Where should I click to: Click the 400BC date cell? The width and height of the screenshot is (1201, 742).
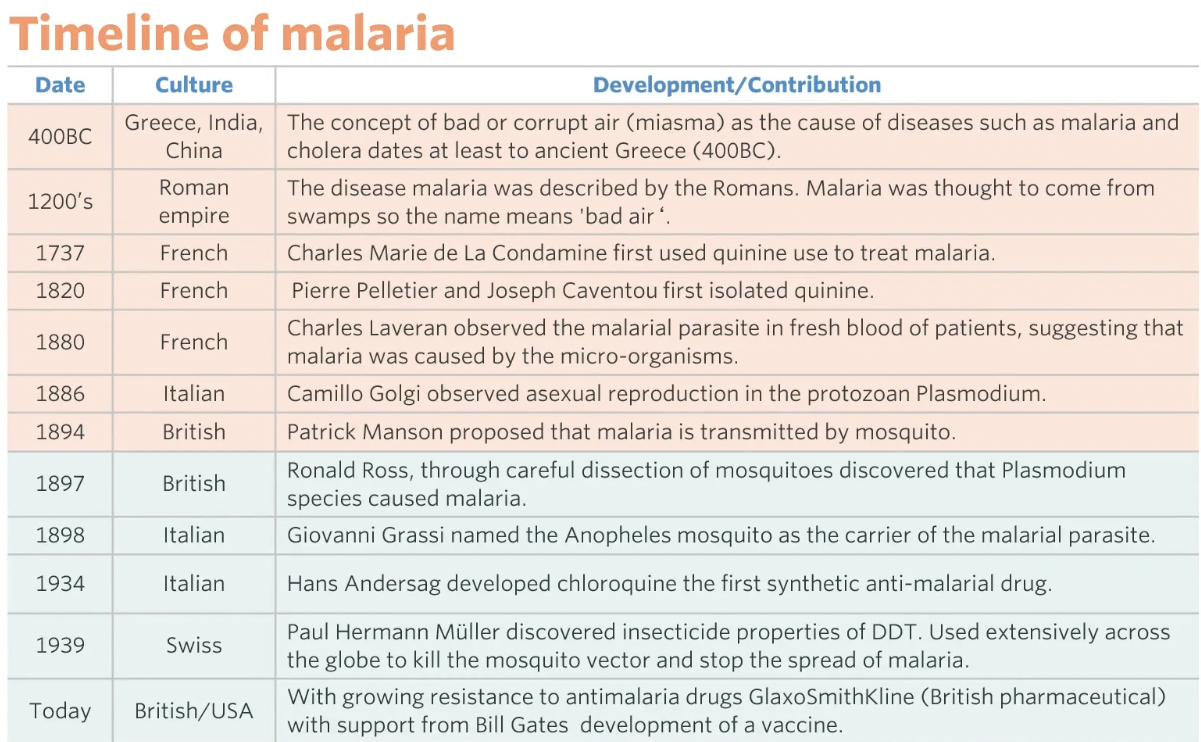[60, 136]
